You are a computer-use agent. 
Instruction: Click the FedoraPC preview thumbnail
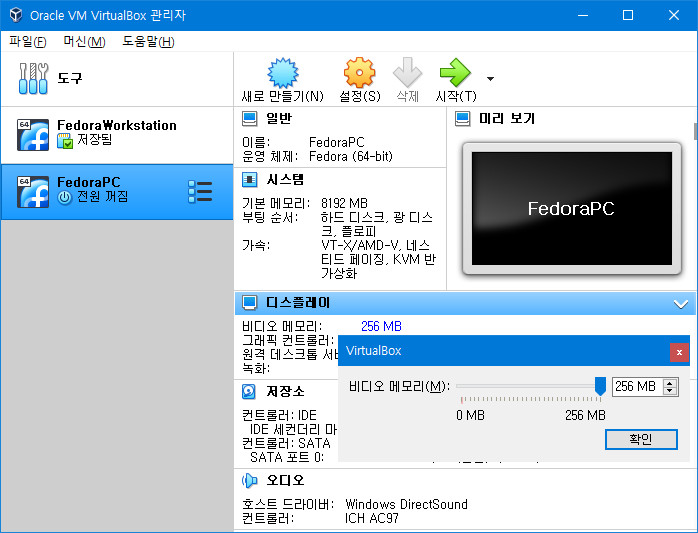[x=572, y=208]
